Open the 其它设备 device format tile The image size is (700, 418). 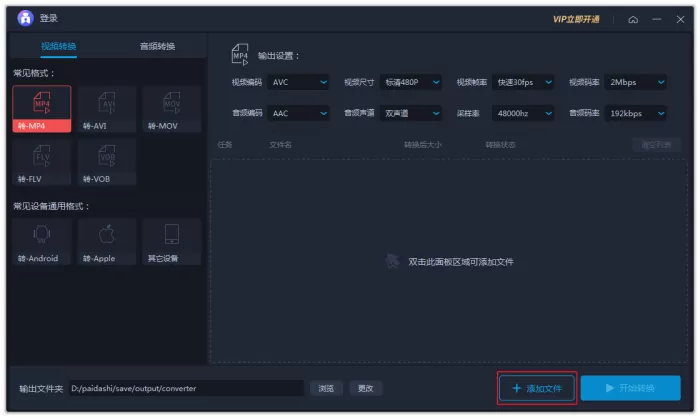coord(172,242)
